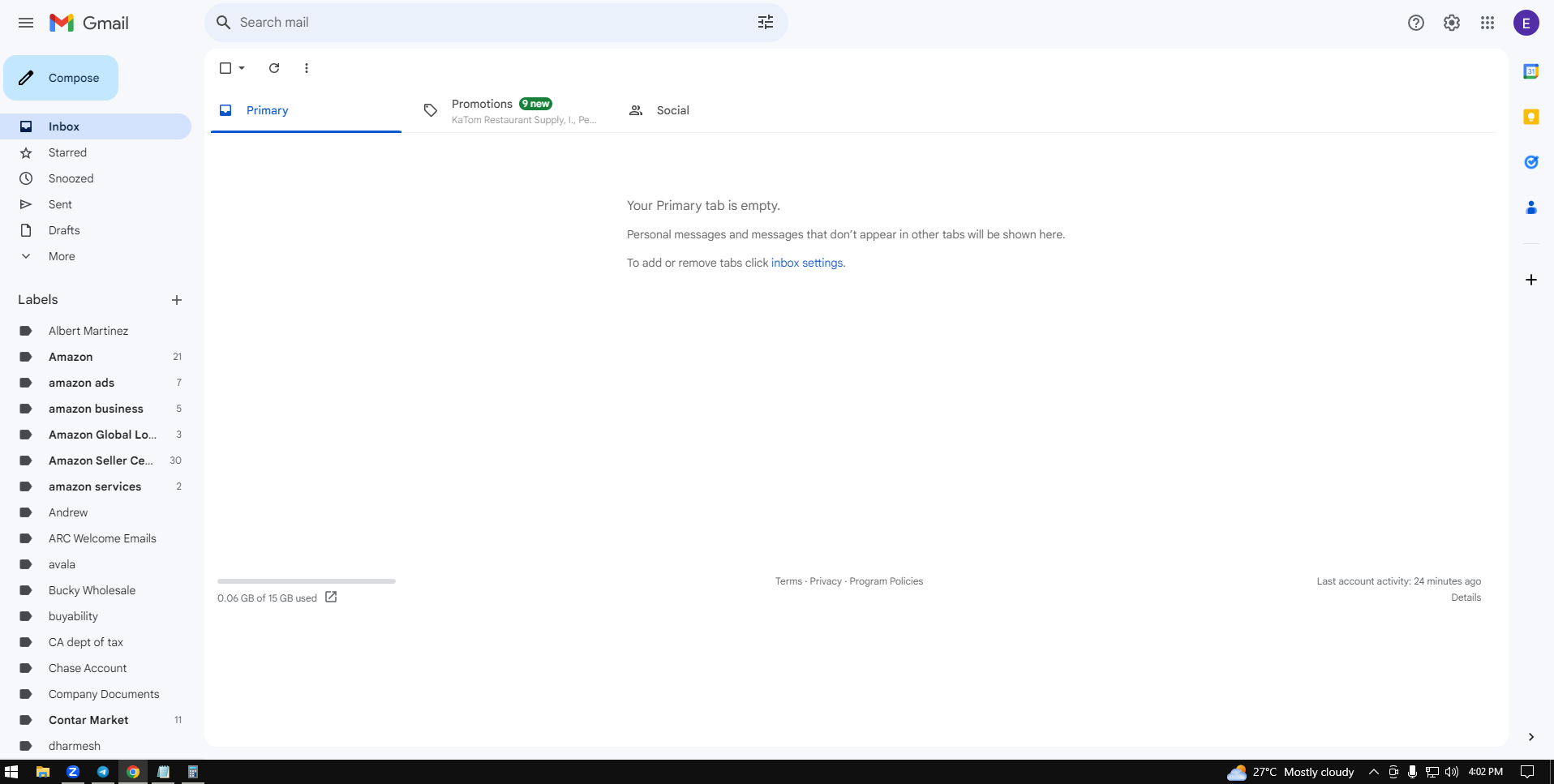The height and width of the screenshot is (784, 1554).
Task: Click the Compose button
Action: [61, 78]
